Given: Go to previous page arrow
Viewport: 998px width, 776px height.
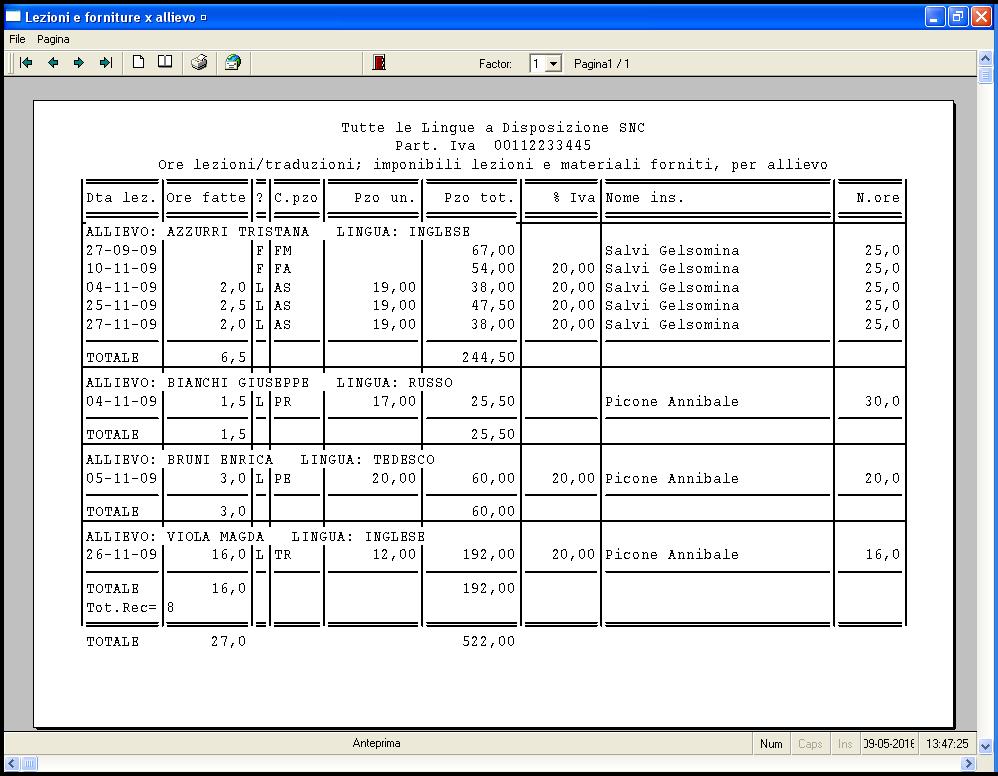Looking at the screenshot, I should [53, 62].
